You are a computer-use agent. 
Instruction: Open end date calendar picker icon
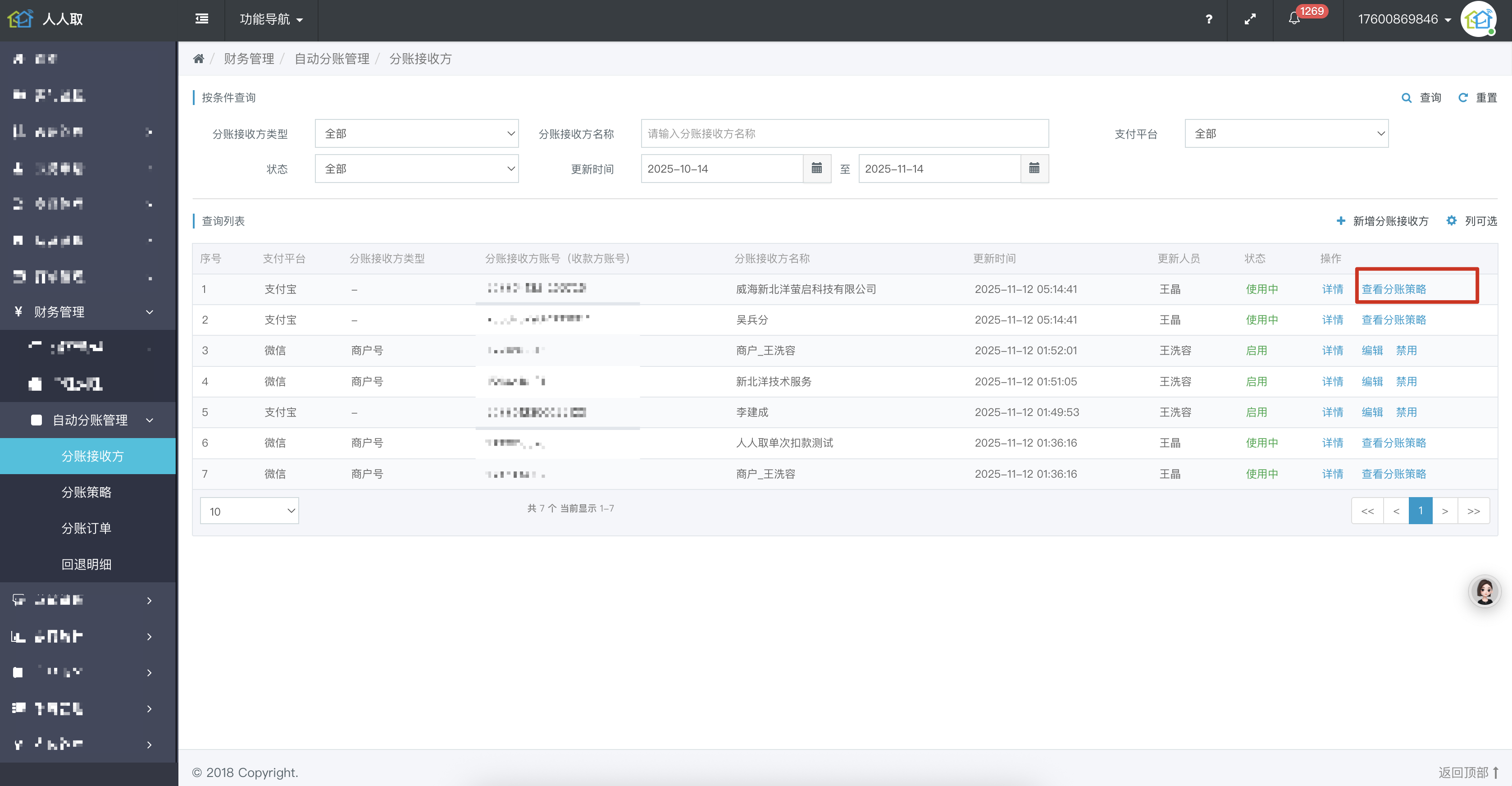coord(1034,169)
